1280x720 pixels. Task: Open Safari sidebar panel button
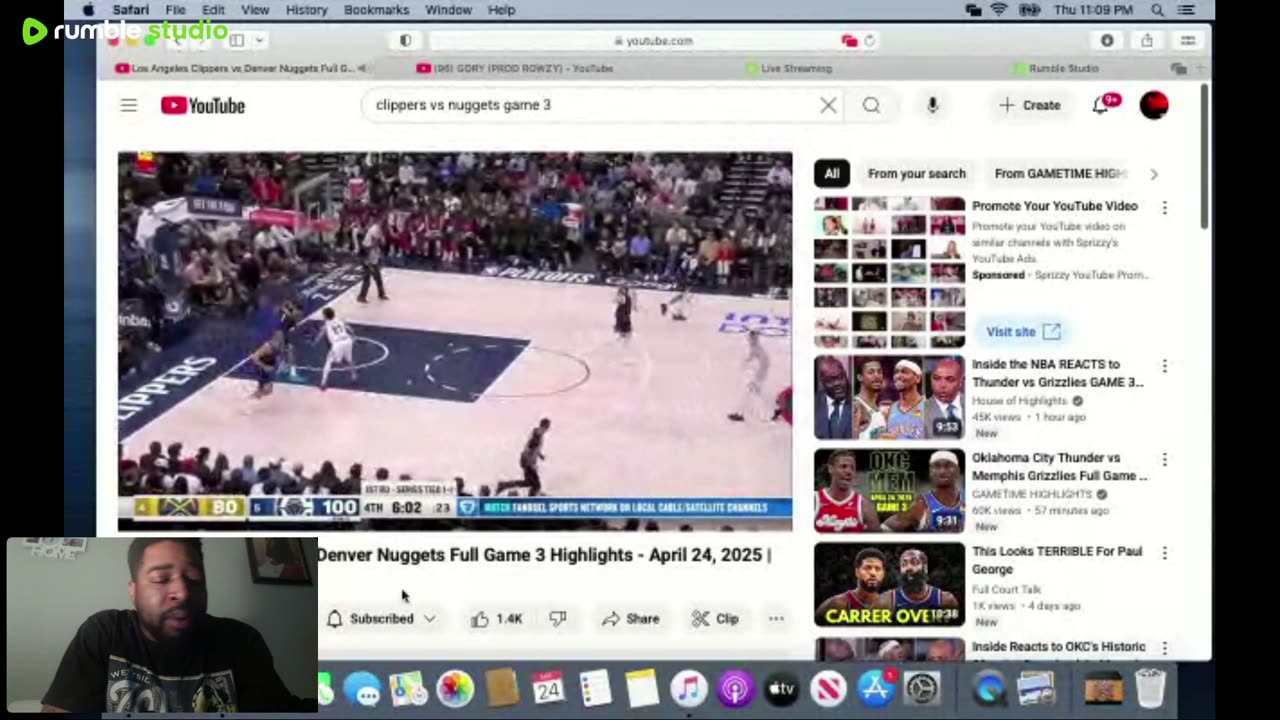click(237, 40)
